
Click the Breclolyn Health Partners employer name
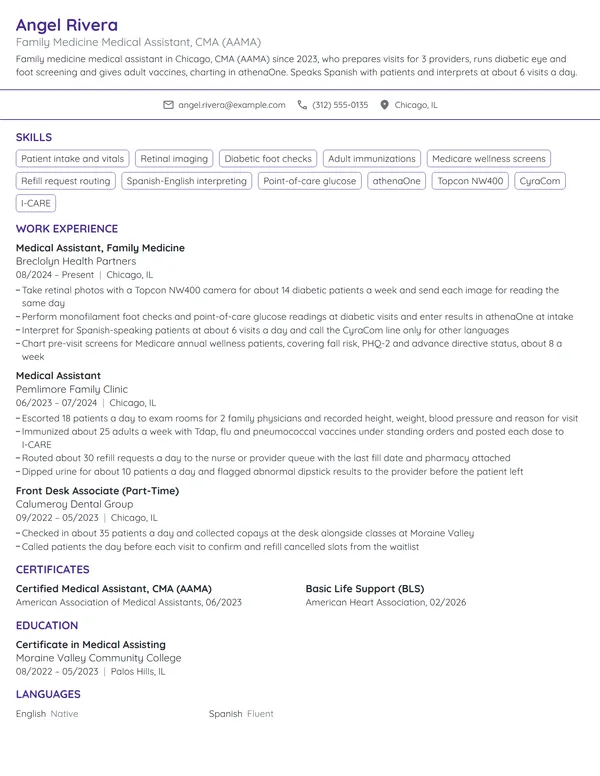click(76, 261)
